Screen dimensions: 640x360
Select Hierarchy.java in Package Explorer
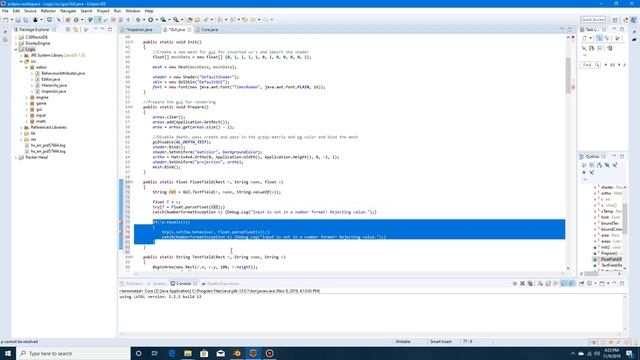click(54, 85)
